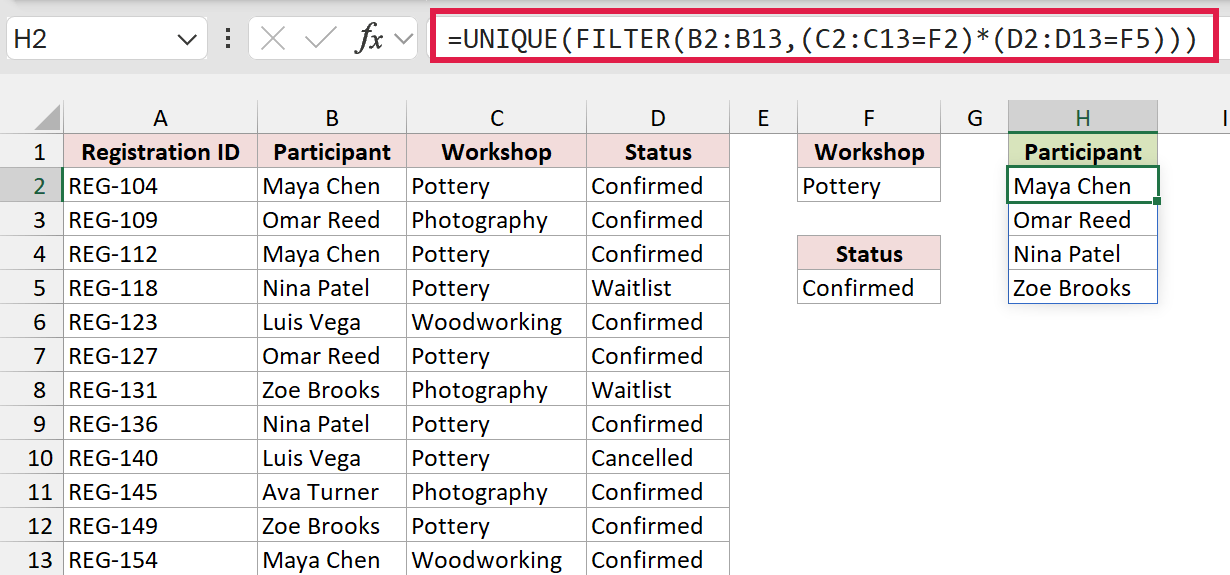Select row 13 header
Viewport: 1230px width, 575px height.
(32, 560)
